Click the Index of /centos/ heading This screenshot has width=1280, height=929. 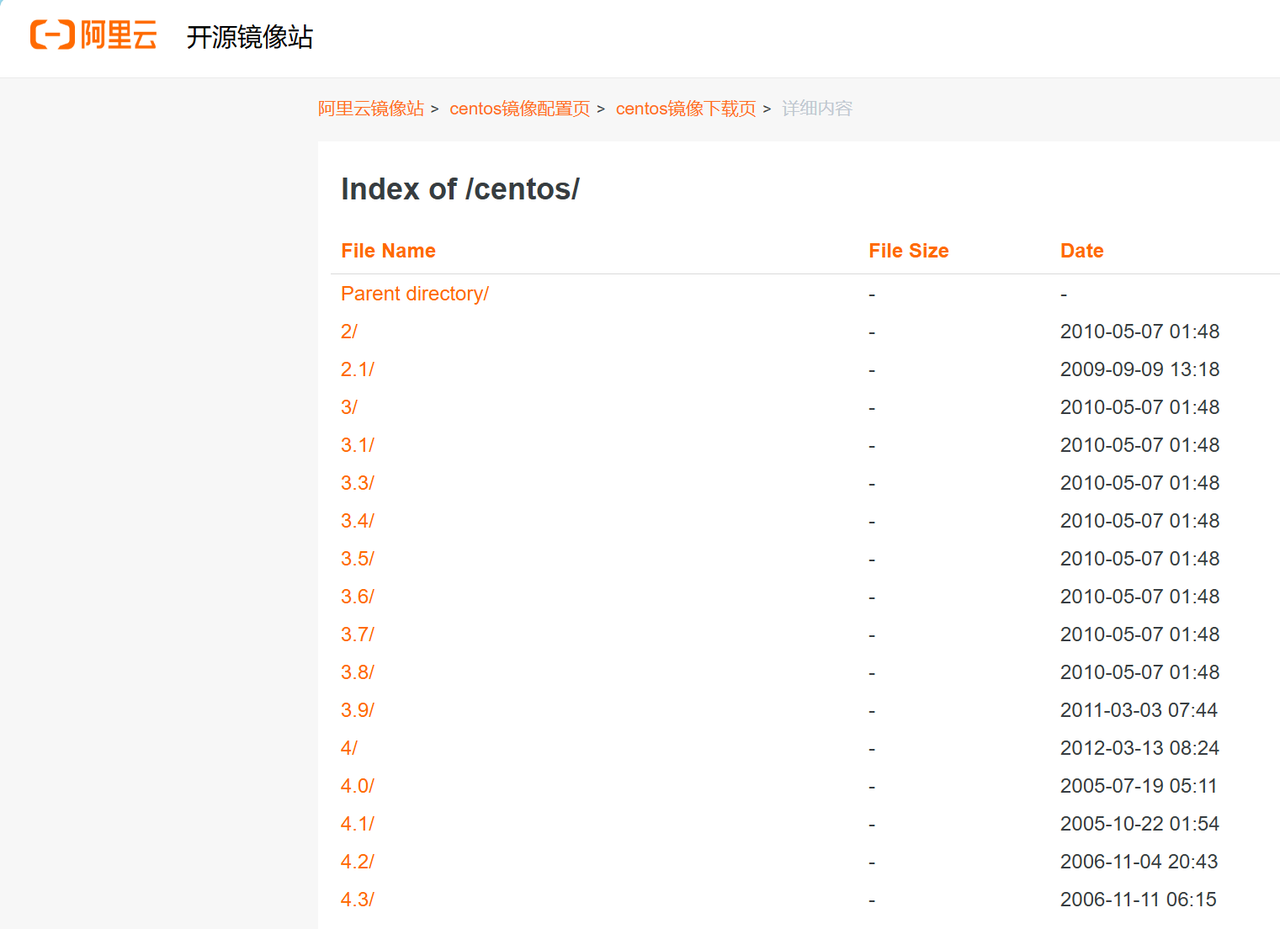460,189
